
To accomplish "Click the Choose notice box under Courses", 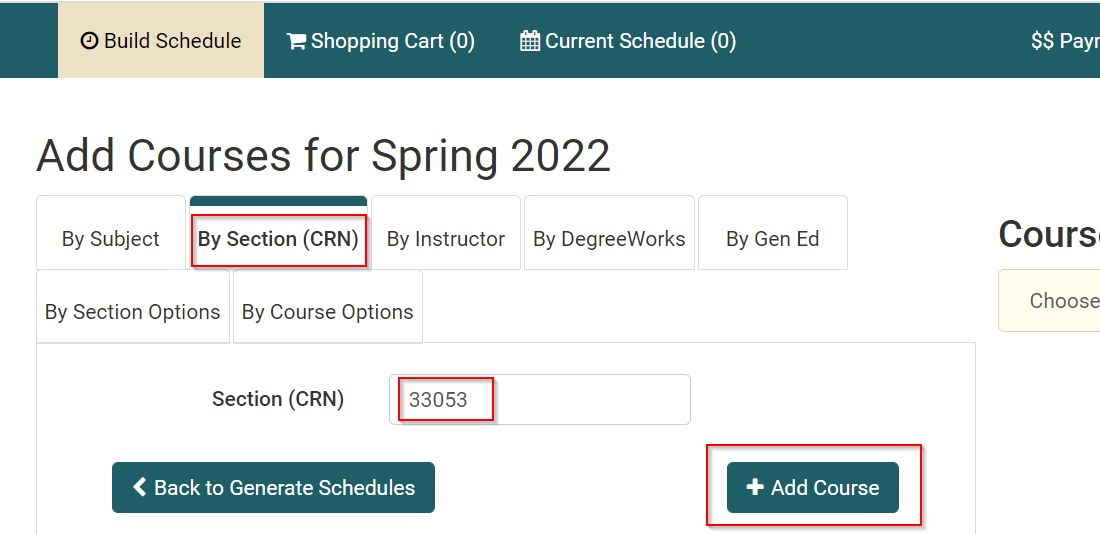I will pyautogui.click(x=1050, y=301).
